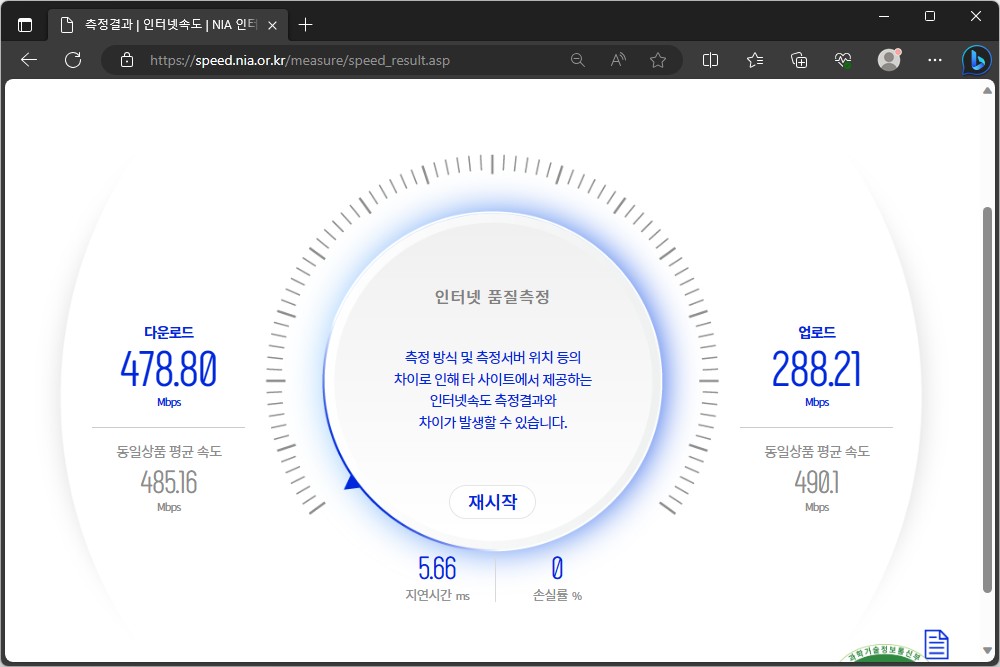Click the scrollbar down arrow
The height and width of the screenshot is (667, 1000).
[987, 650]
